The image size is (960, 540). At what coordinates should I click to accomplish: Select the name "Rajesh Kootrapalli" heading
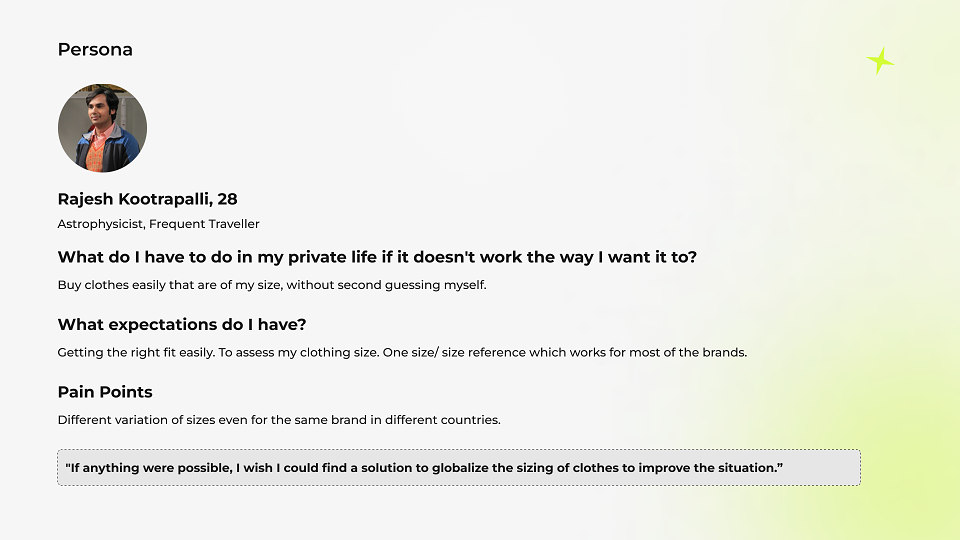click(x=135, y=199)
